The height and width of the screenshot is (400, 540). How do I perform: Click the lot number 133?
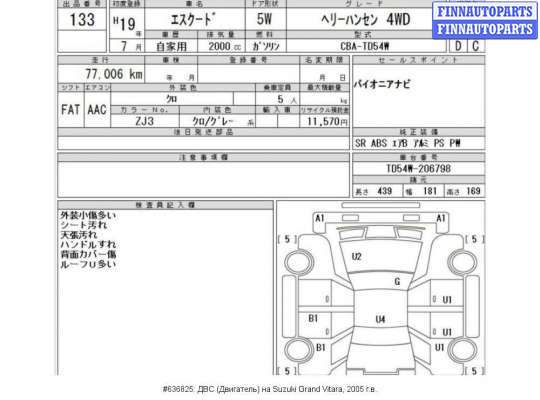pos(82,19)
